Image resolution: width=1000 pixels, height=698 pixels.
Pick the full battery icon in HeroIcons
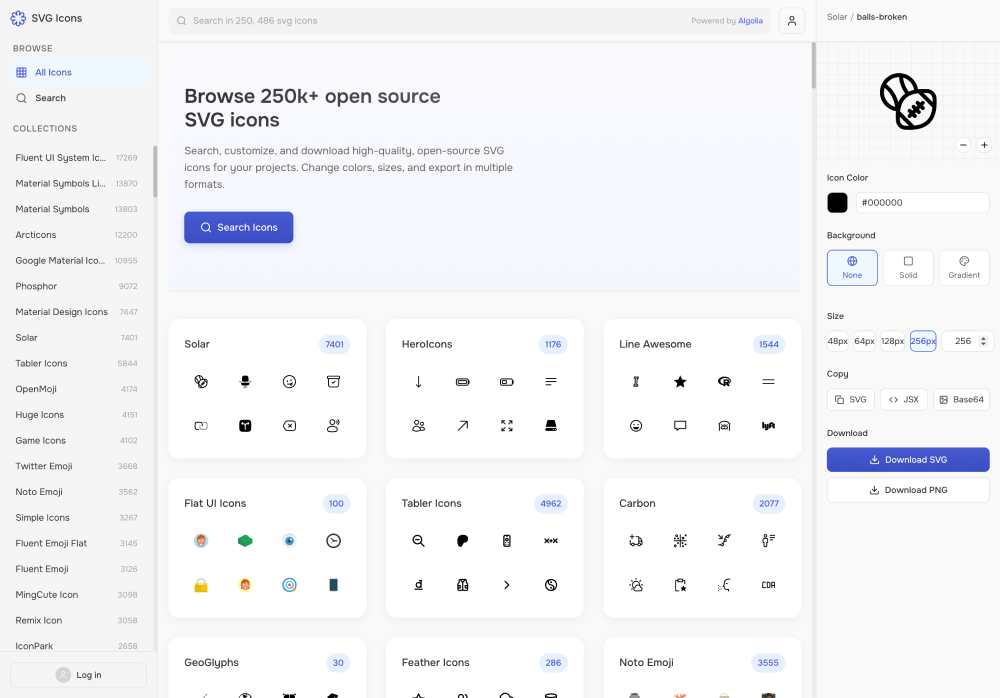click(462, 382)
